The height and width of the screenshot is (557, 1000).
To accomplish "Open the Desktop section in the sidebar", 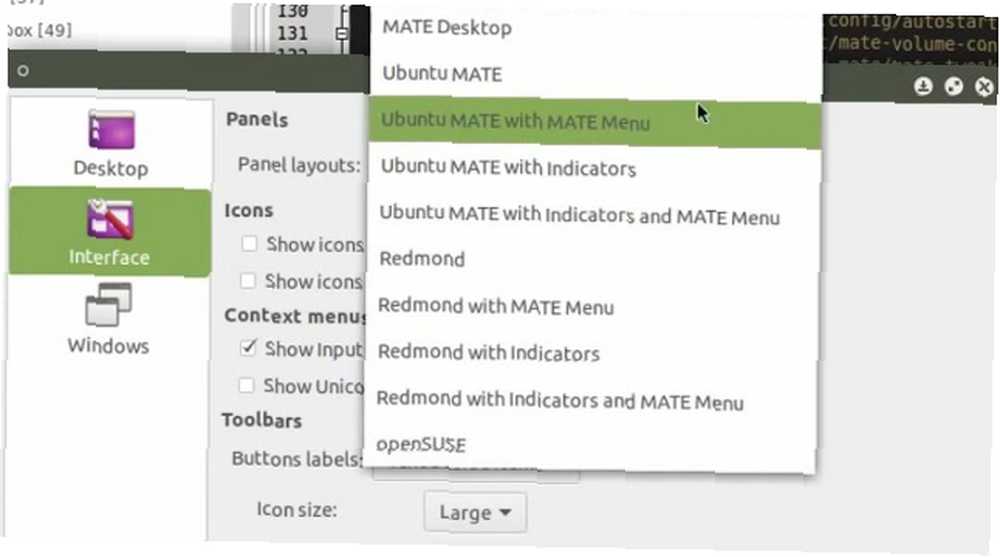I will point(110,143).
